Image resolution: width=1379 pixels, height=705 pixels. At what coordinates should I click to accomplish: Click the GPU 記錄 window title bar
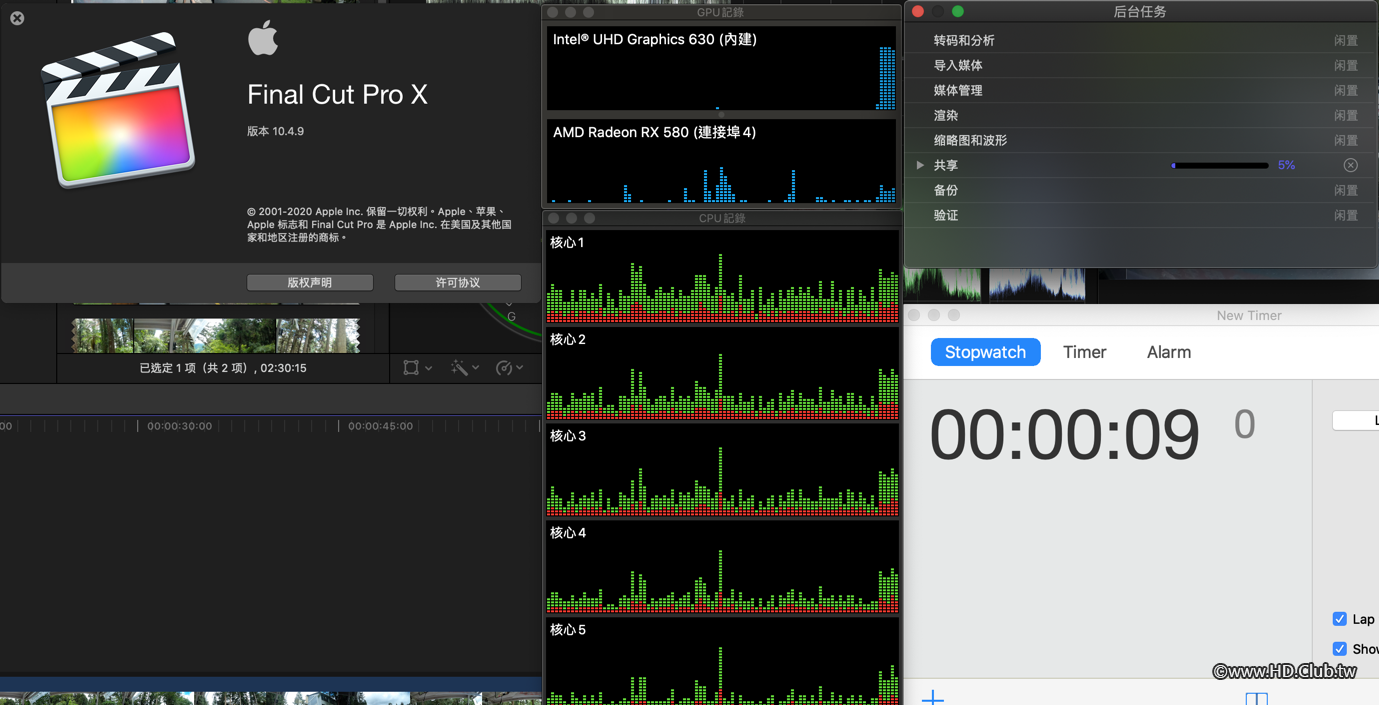(721, 12)
